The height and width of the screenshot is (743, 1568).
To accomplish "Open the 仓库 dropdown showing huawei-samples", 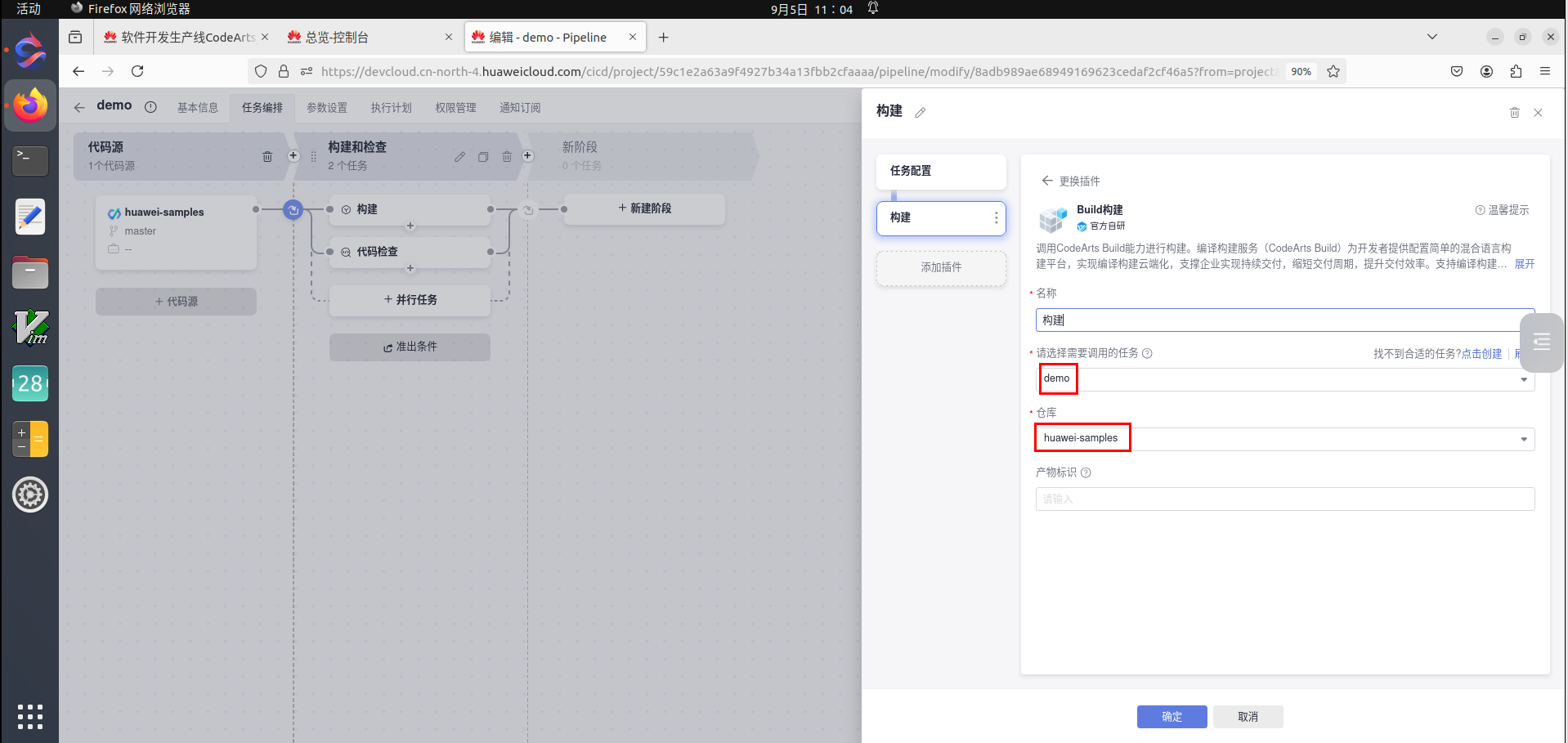I will [x=1285, y=439].
